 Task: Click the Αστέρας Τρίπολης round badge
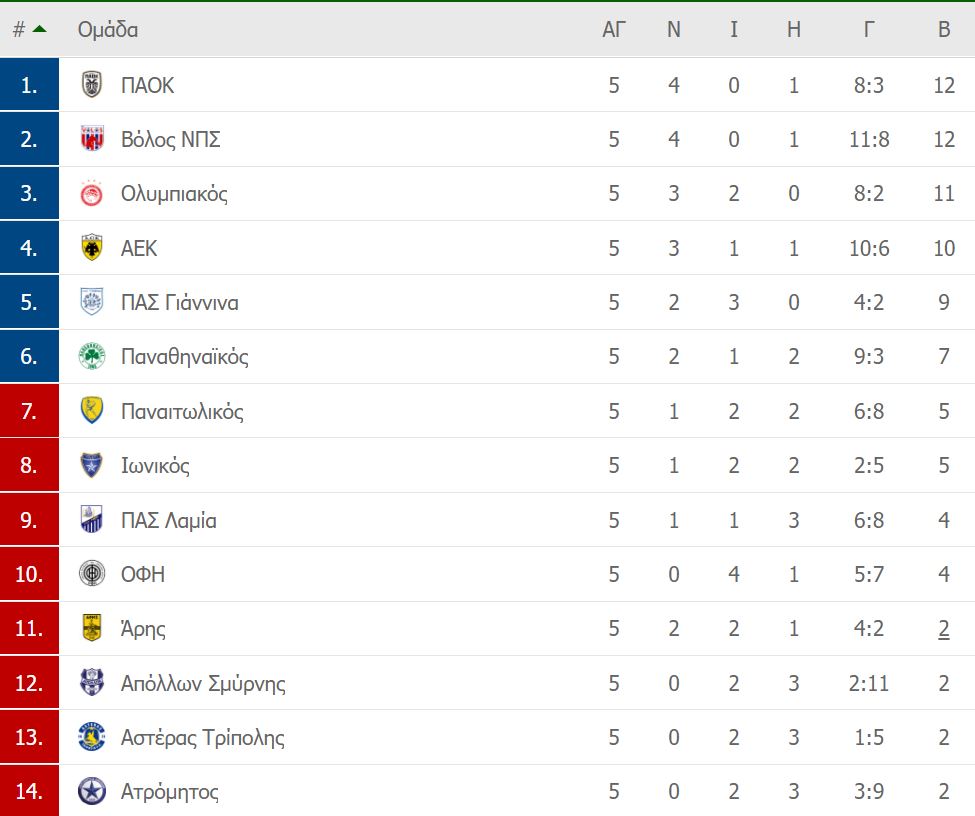click(92, 737)
